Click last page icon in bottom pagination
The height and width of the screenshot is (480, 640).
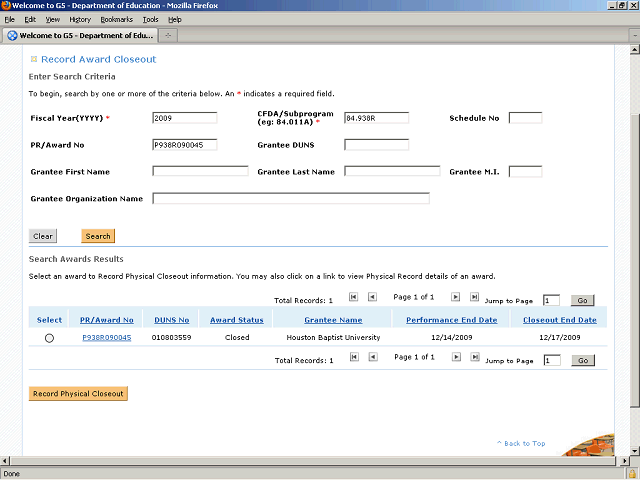(x=474, y=357)
